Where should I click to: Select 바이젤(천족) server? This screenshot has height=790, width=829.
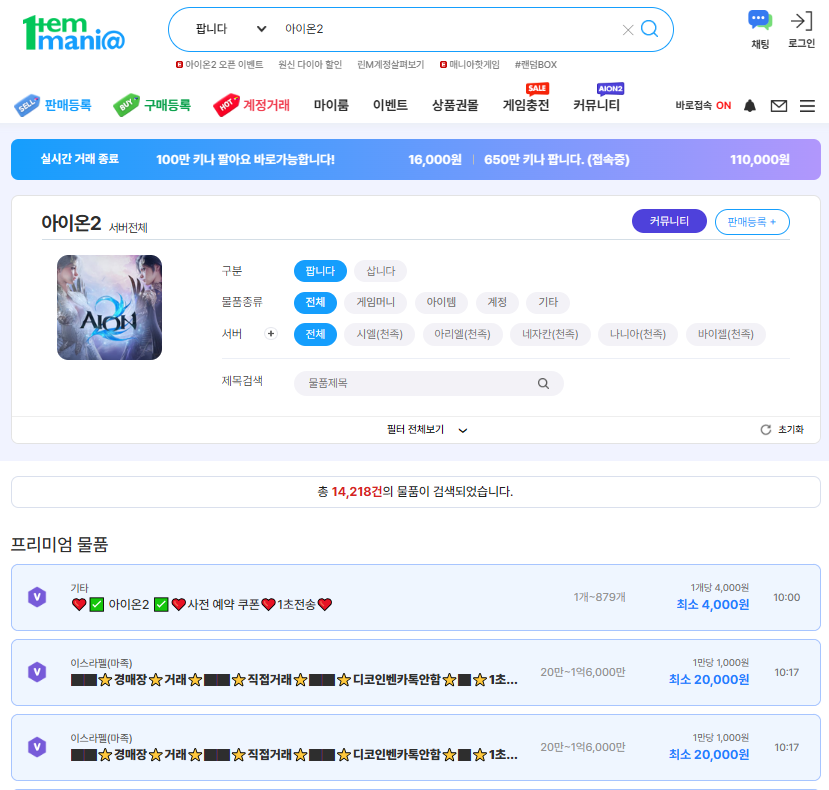pos(725,334)
